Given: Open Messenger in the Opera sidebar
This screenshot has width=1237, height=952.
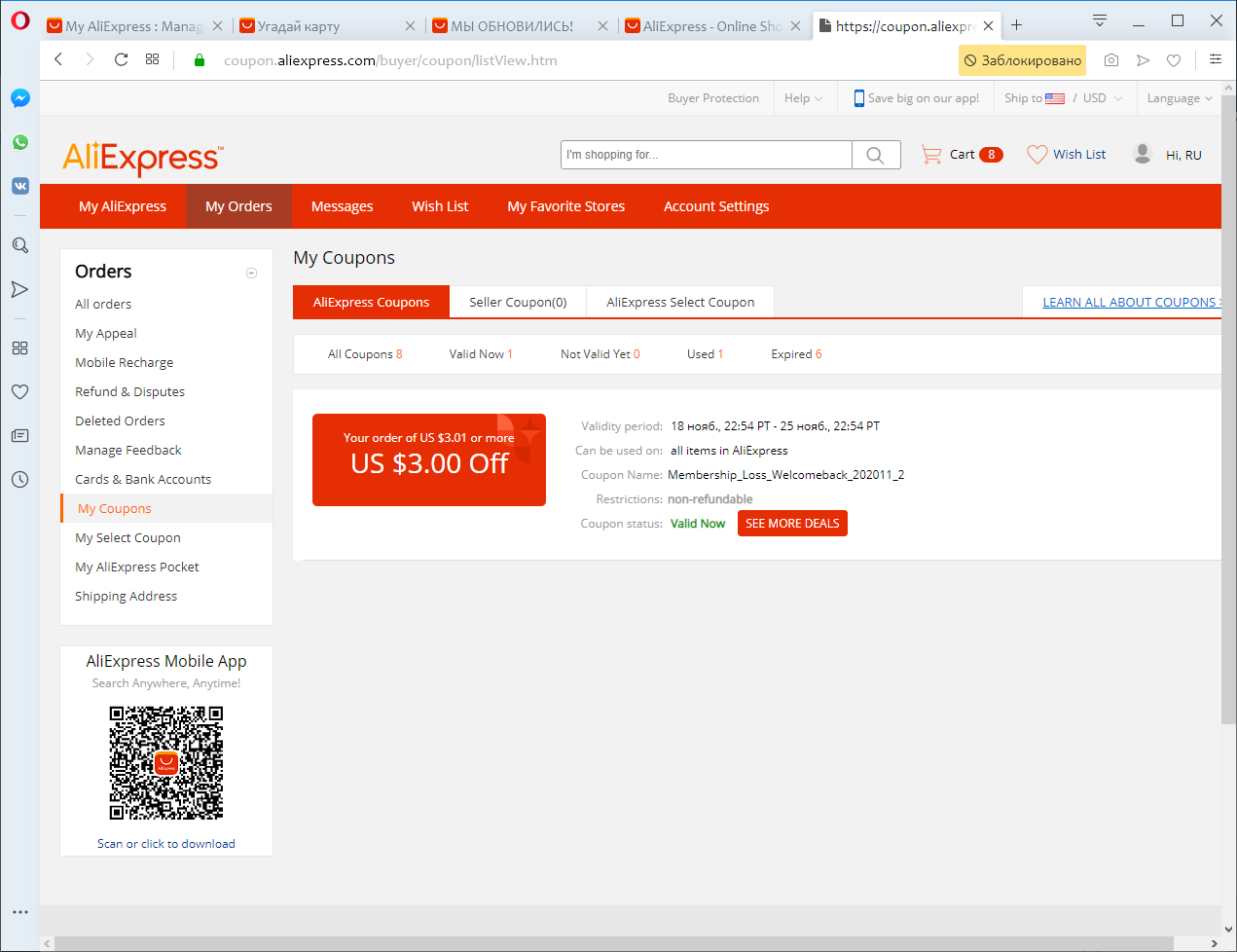Looking at the screenshot, I should point(20,98).
